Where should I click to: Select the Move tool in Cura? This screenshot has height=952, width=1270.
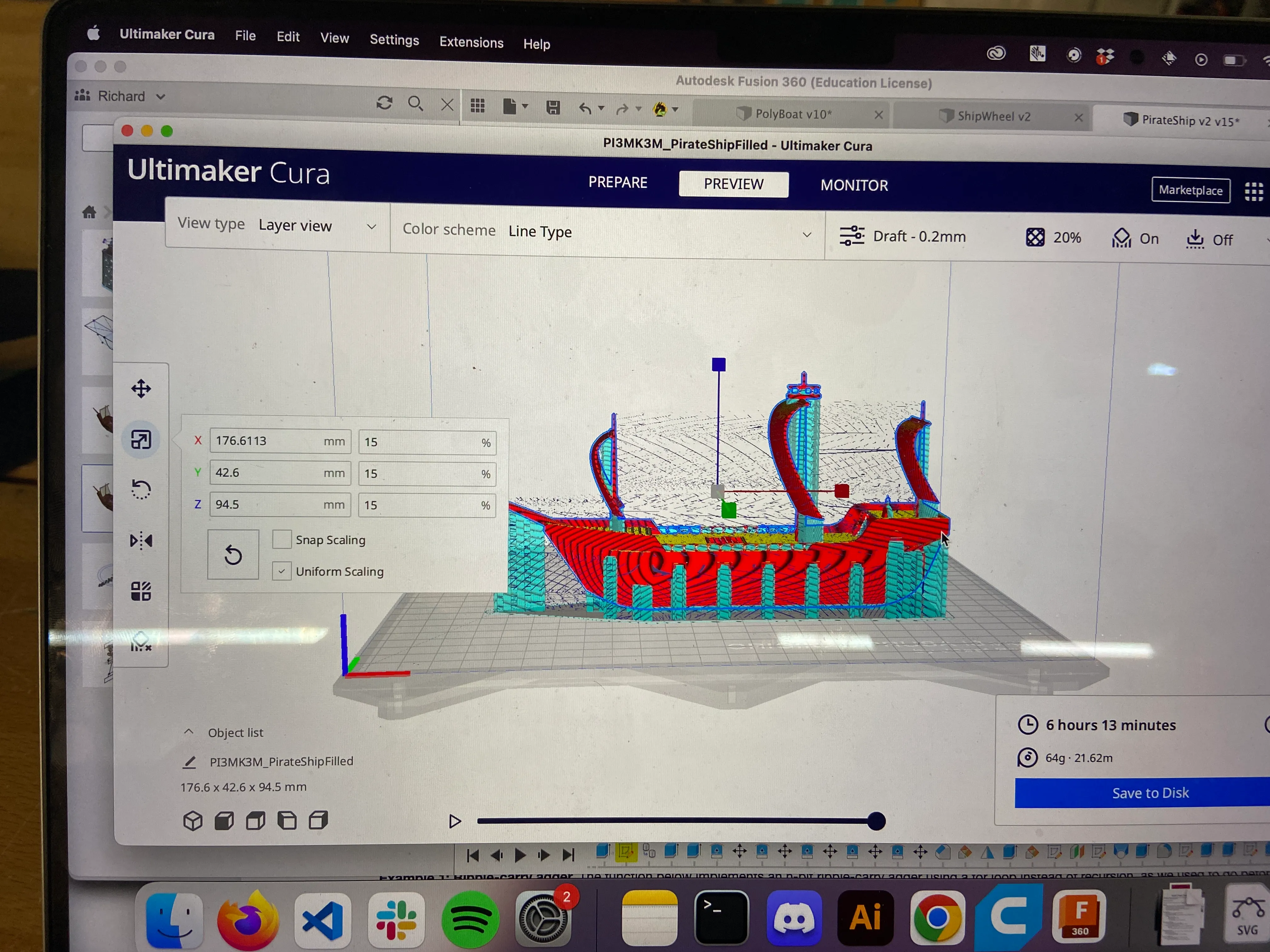(x=141, y=388)
